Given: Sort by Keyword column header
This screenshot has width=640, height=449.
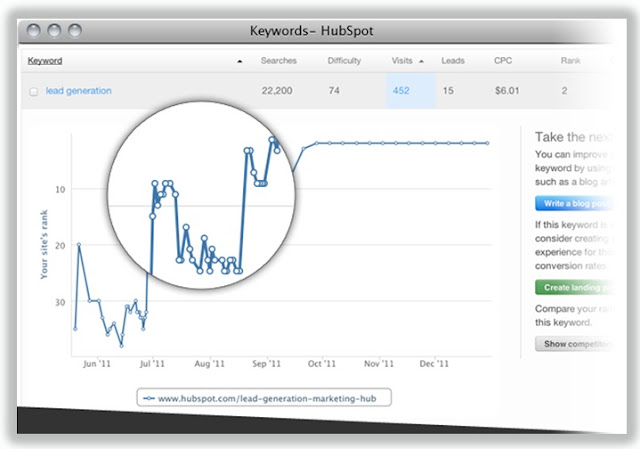Looking at the screenshot, I should [x=45, y=61].
